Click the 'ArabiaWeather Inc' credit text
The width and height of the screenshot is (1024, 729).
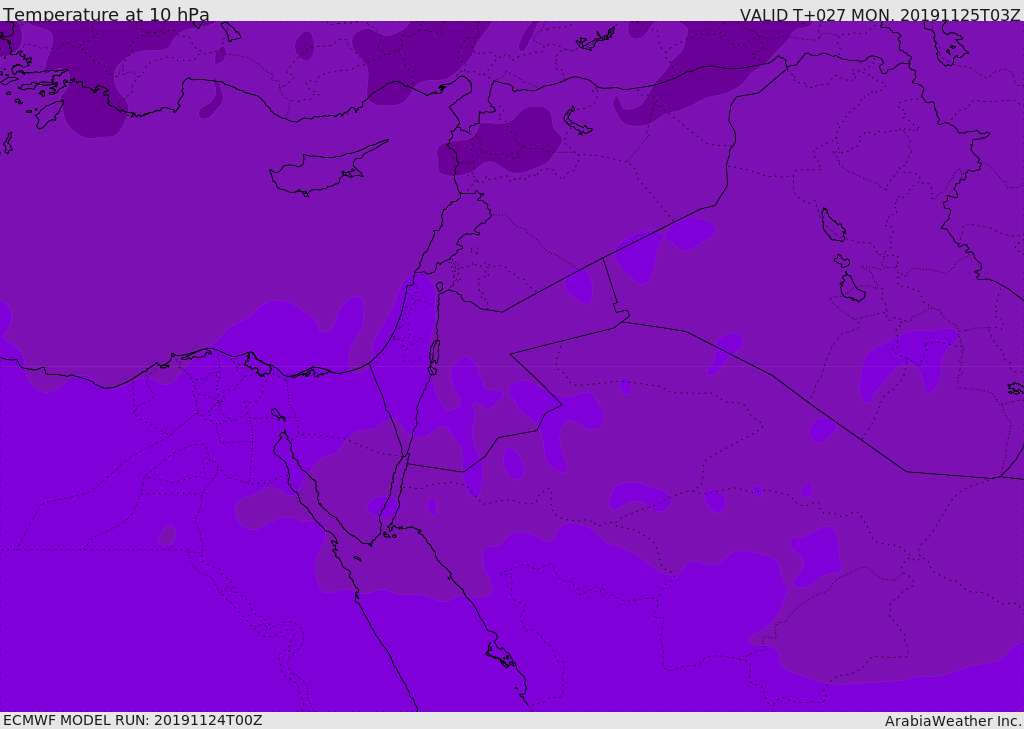point(953,721)
